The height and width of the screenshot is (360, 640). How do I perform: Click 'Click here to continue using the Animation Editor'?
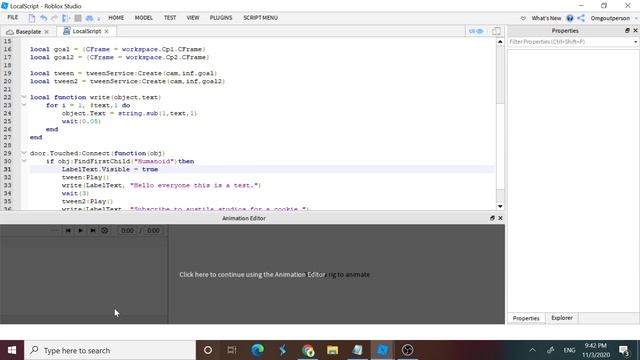click(252, 275)
